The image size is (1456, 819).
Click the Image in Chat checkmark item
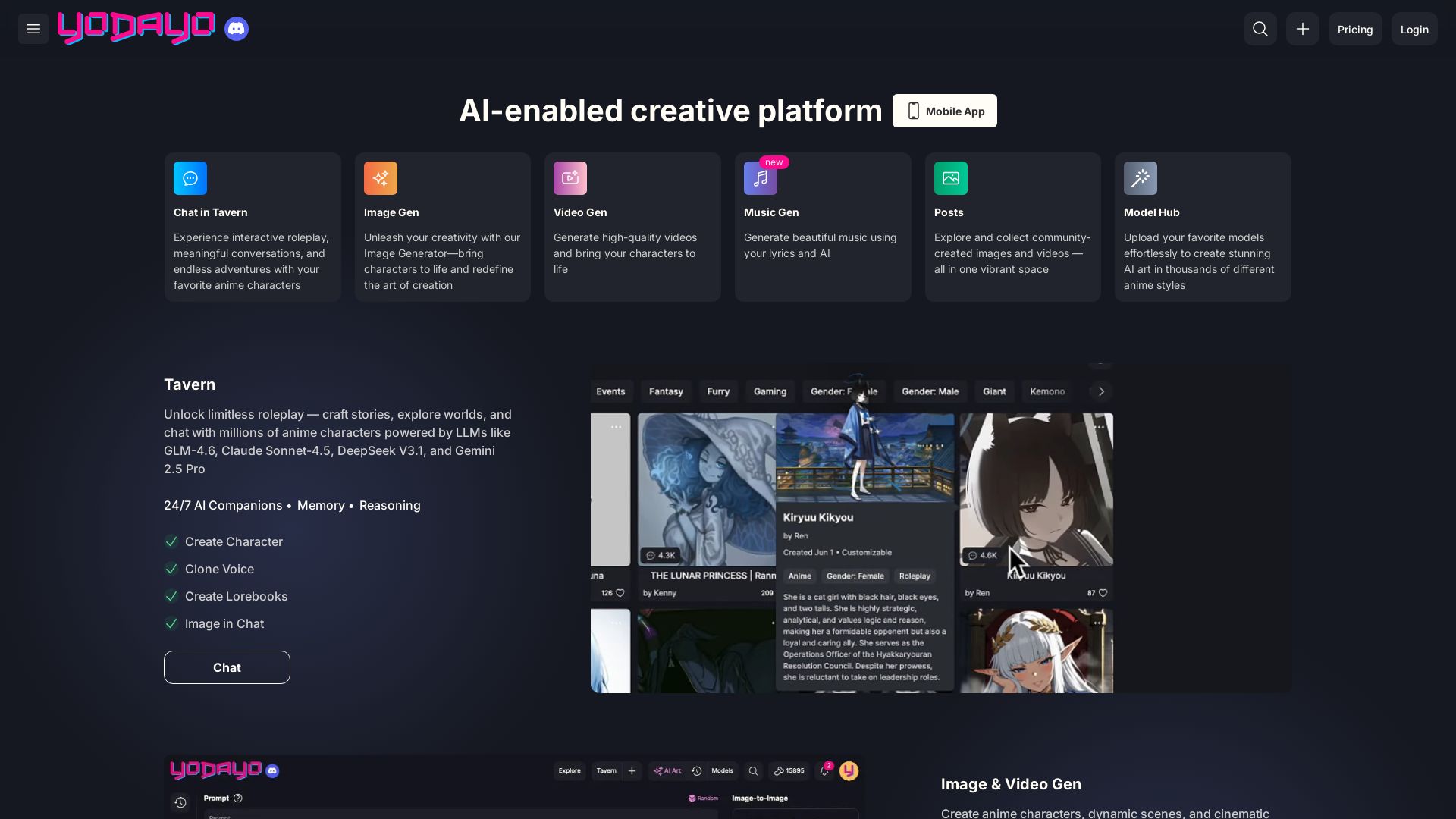click(215, 623)
